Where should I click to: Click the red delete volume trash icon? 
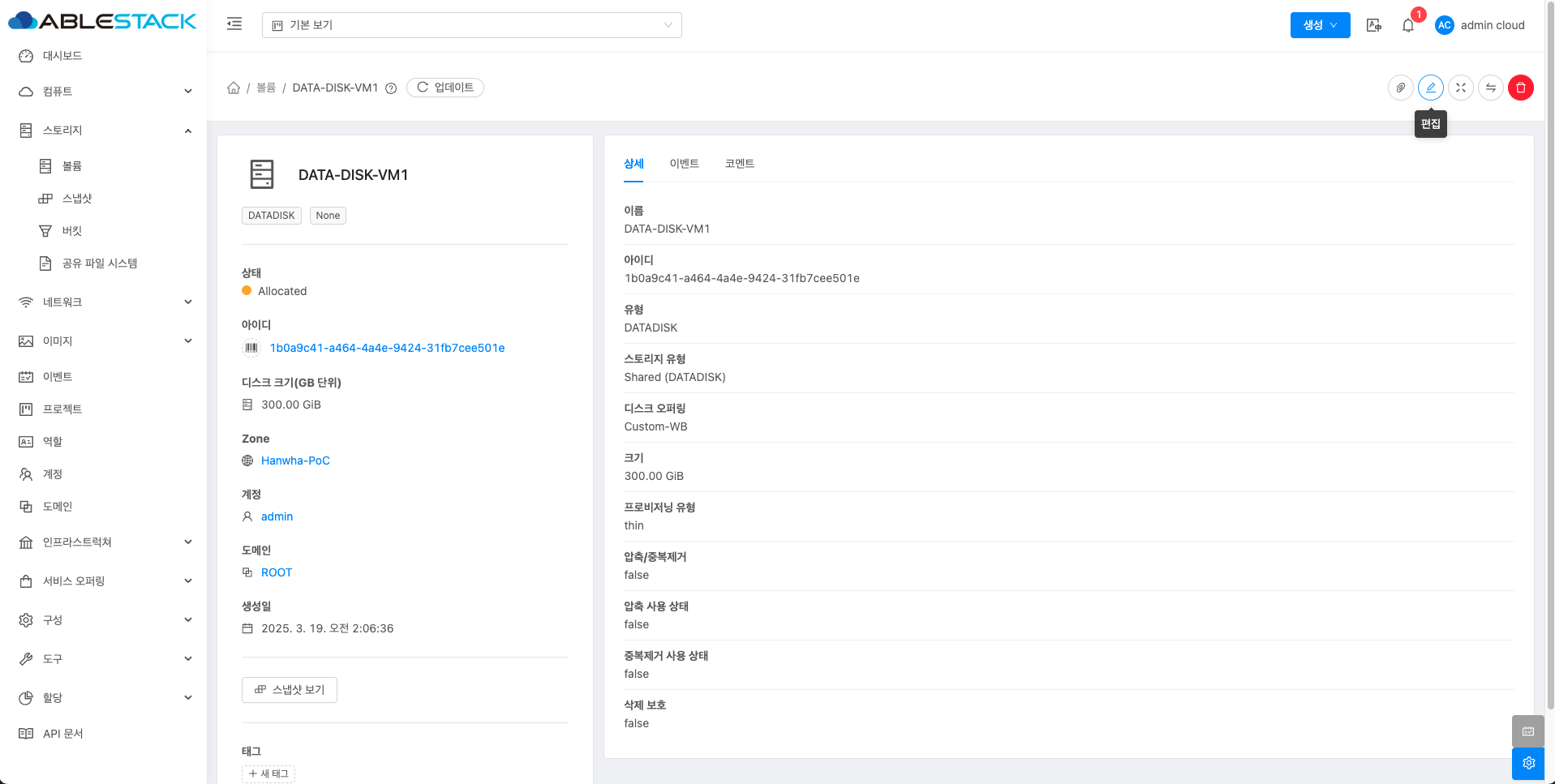click(1520, 88)
